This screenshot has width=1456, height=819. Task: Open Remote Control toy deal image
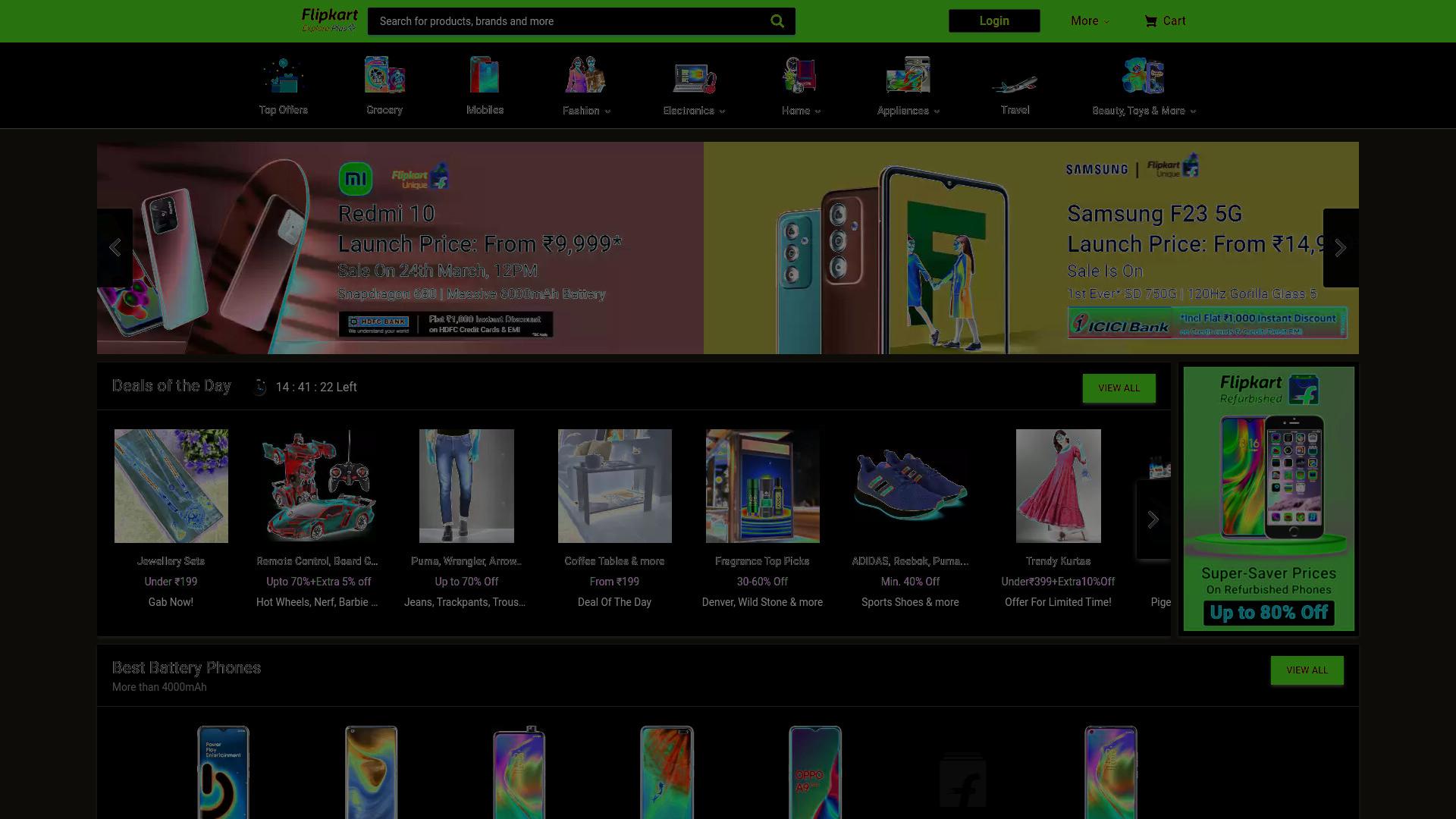(317, 486)
